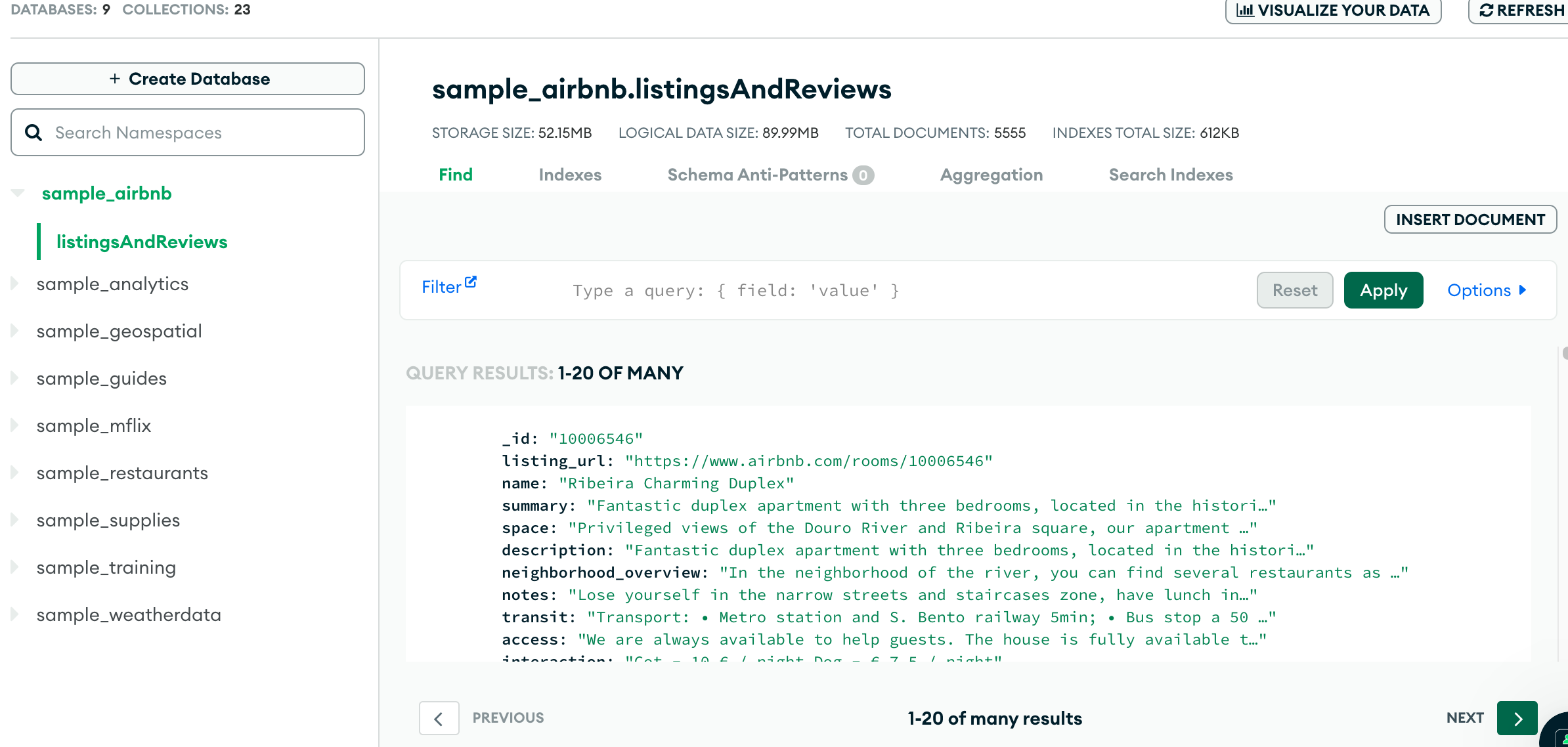Click the NEXT label
The width and height of the screenshot is (1568, 747).
[x=1465, y=717]
